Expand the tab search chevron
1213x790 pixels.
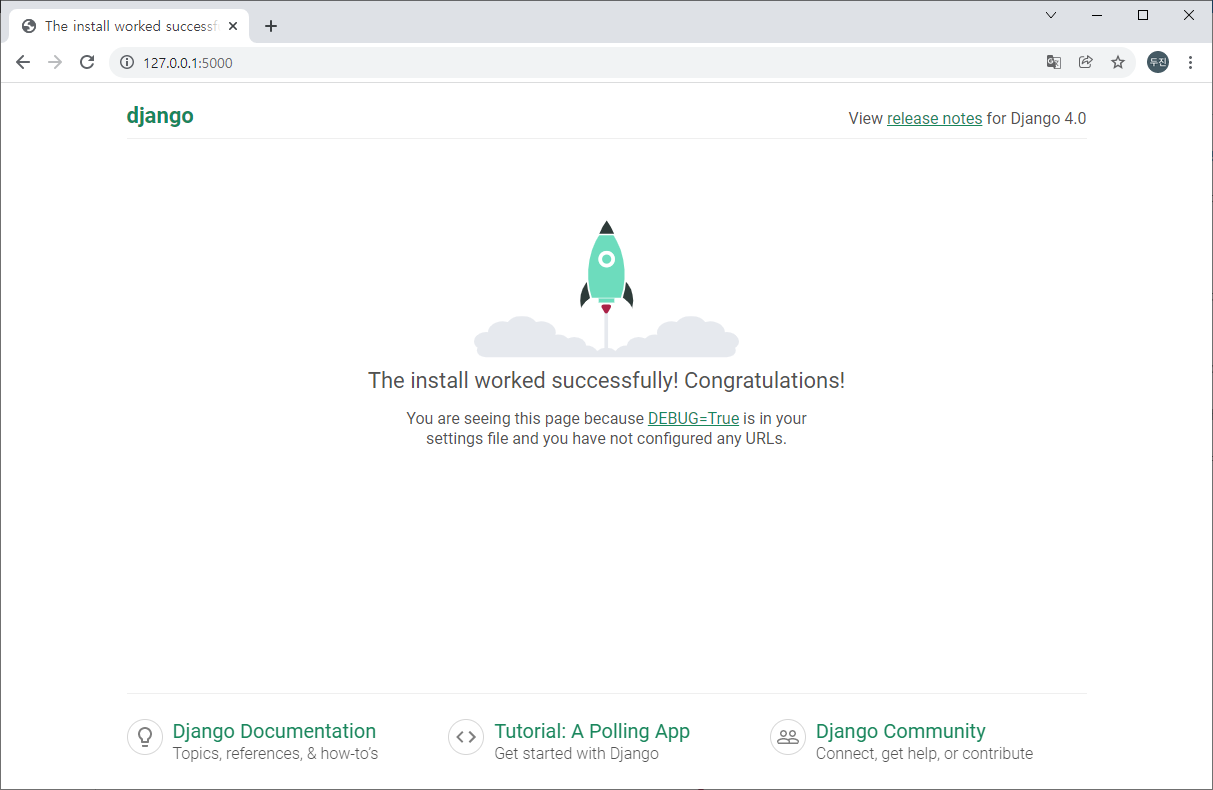tap(1051, 15)
